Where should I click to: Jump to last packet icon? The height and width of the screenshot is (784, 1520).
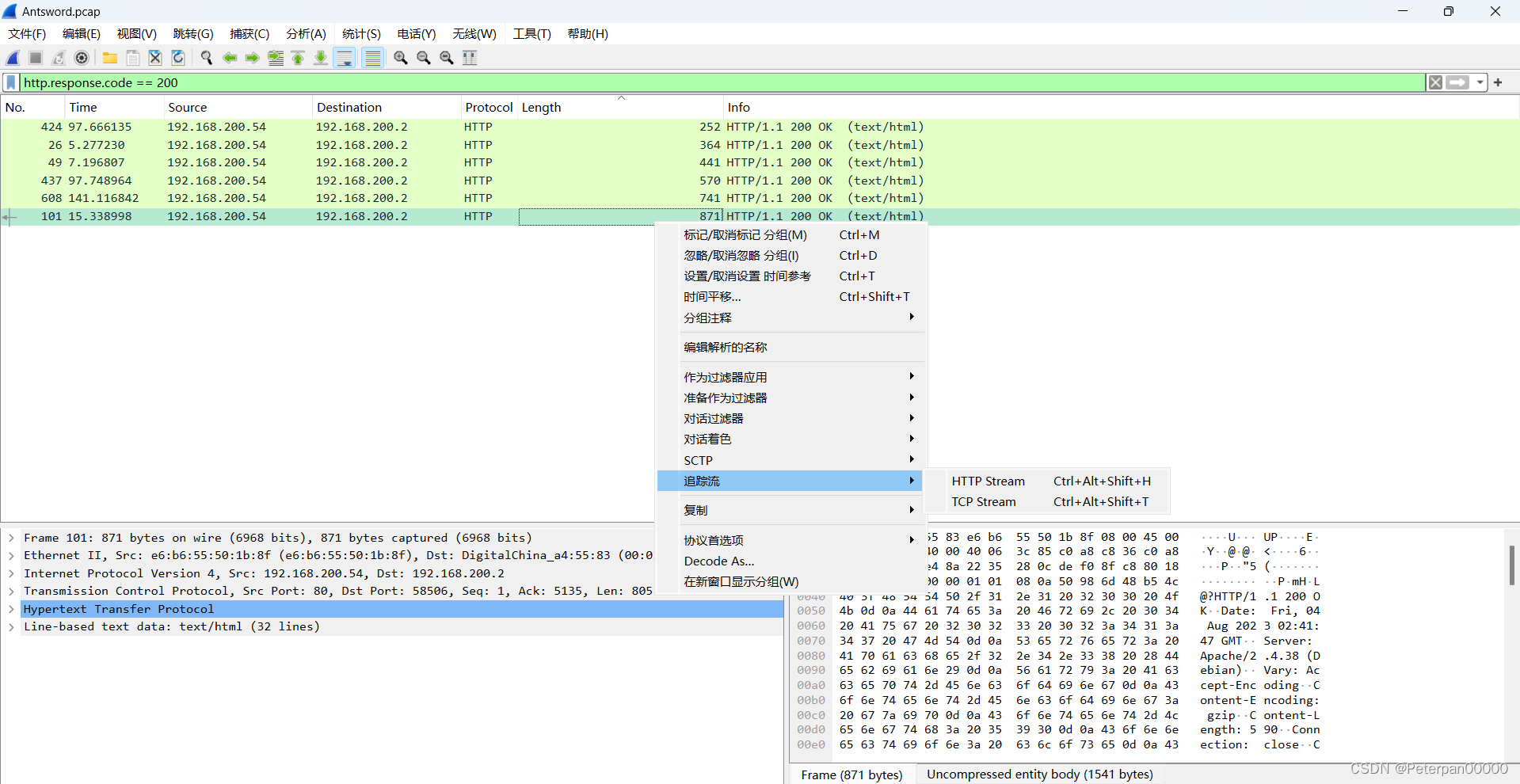tap(321, 58)
